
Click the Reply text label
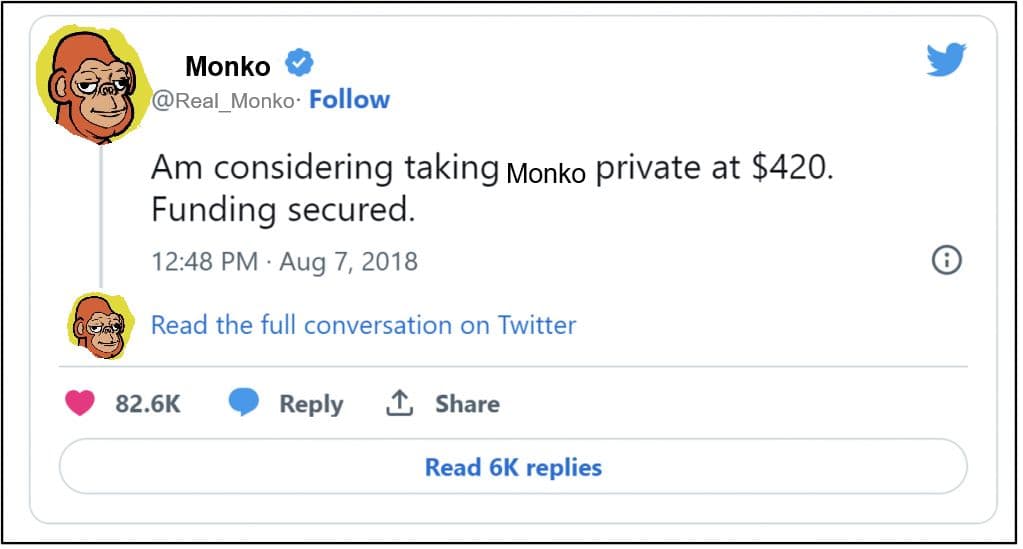pos(310,404)
